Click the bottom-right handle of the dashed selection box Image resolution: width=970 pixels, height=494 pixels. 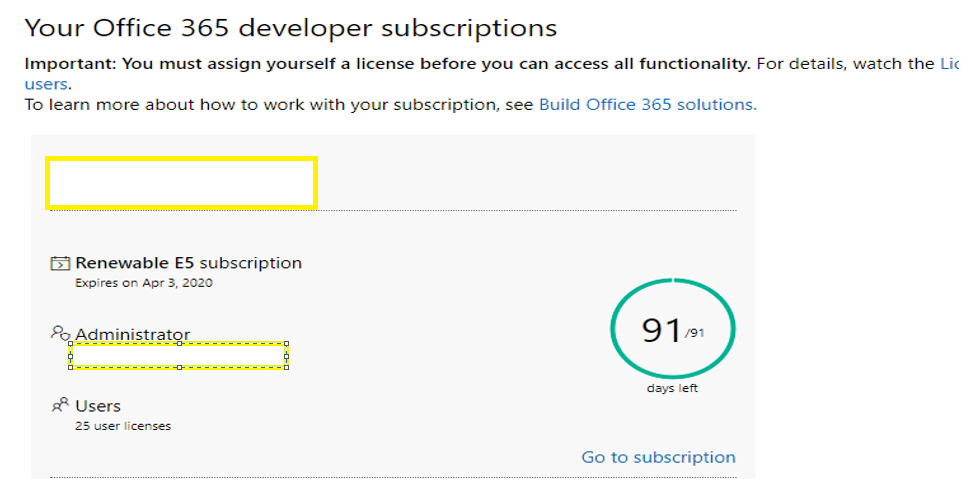pos(287,367)
